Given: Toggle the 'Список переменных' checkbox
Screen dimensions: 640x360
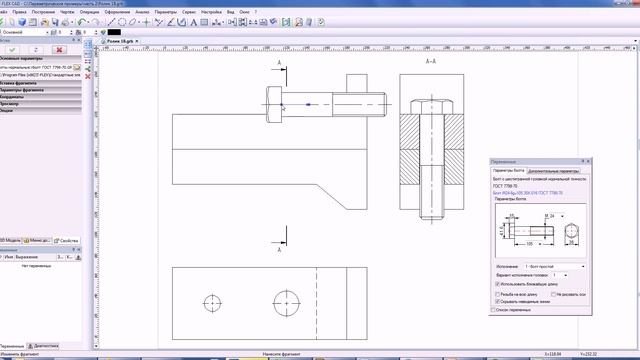Looking at the screenshot, I should 493,310.
